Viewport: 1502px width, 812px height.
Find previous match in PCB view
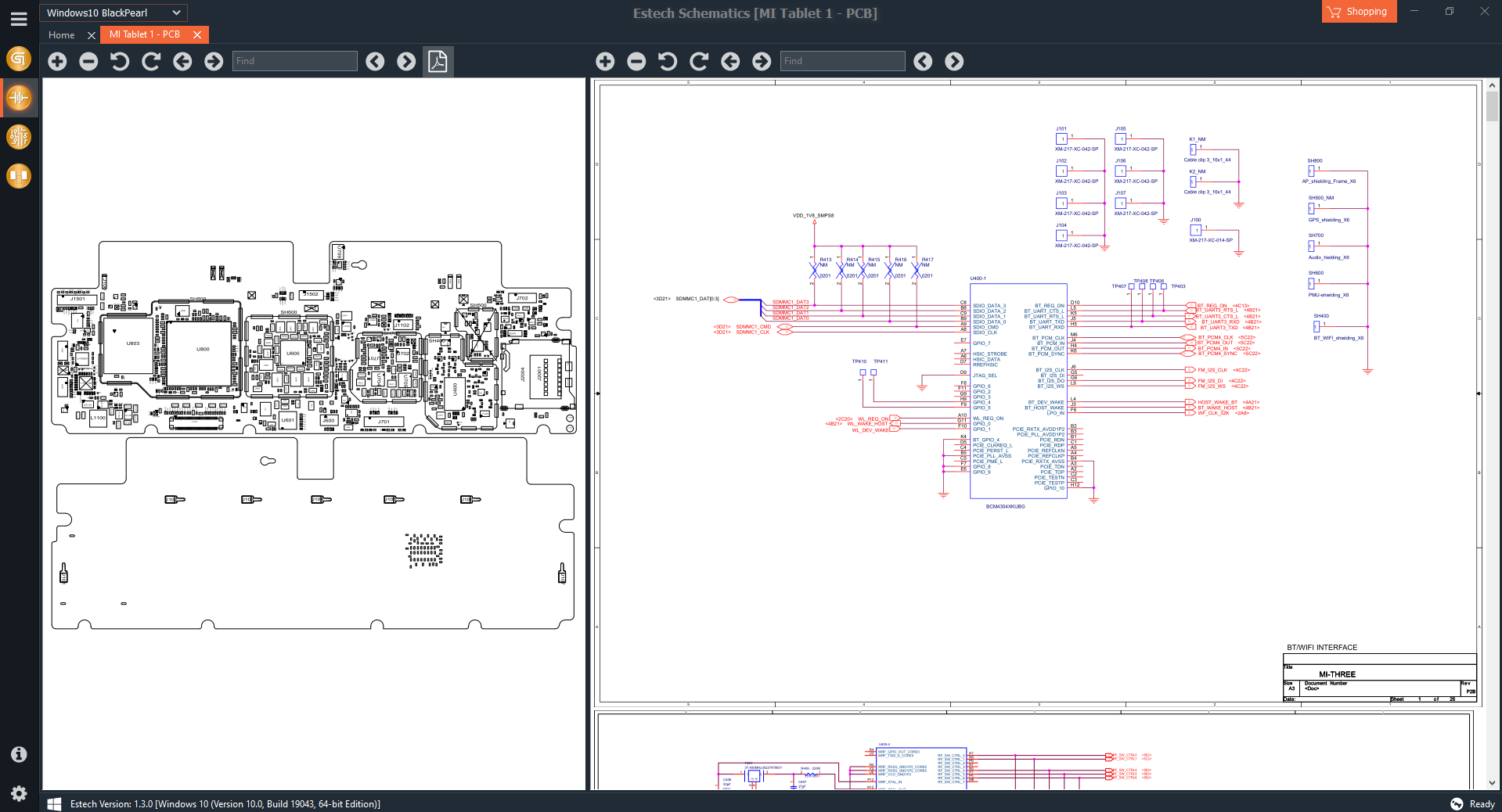(x=375, y=61)
